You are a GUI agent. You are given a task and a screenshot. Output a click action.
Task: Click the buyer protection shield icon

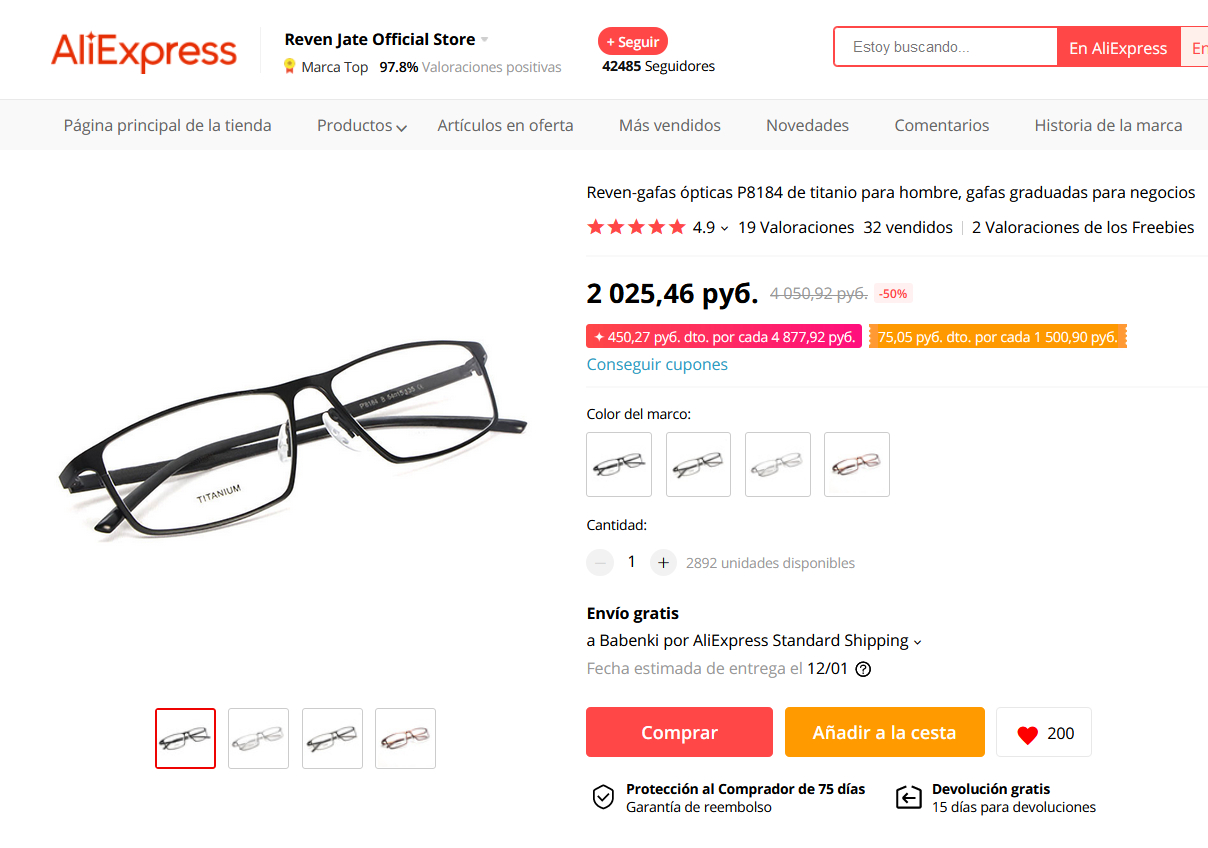click(x=603, y=797)
